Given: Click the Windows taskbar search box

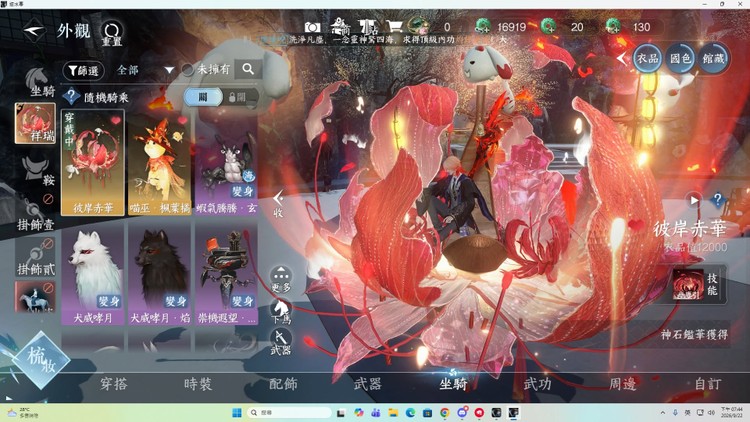Looking at the screenshot, I should click(289, 412).
